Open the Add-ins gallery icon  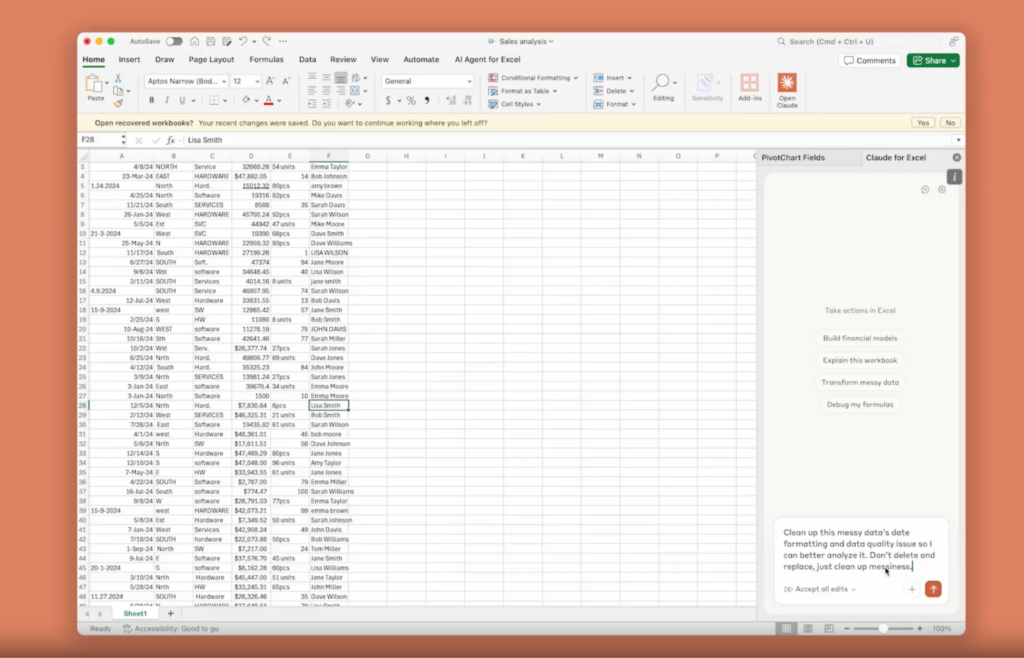pos(749,87)
